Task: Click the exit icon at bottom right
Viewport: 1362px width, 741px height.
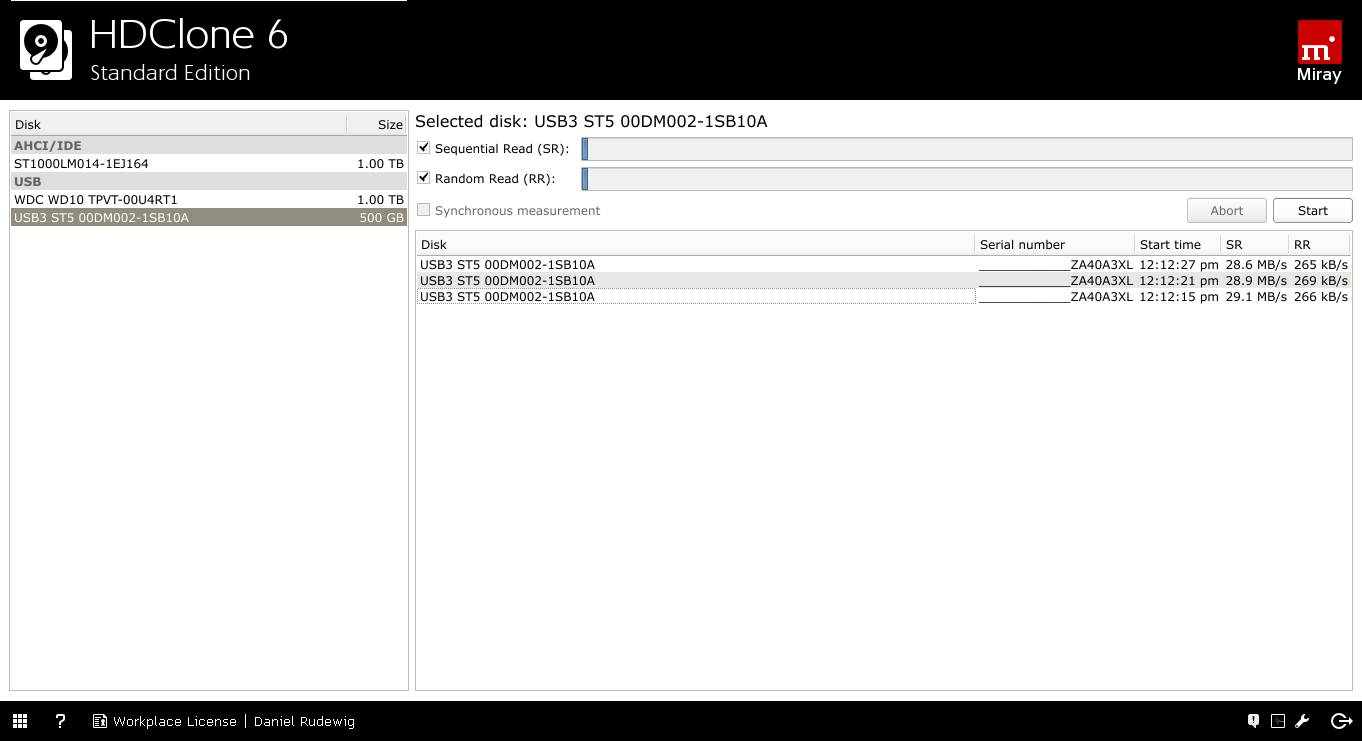Action: point(1341,721)
